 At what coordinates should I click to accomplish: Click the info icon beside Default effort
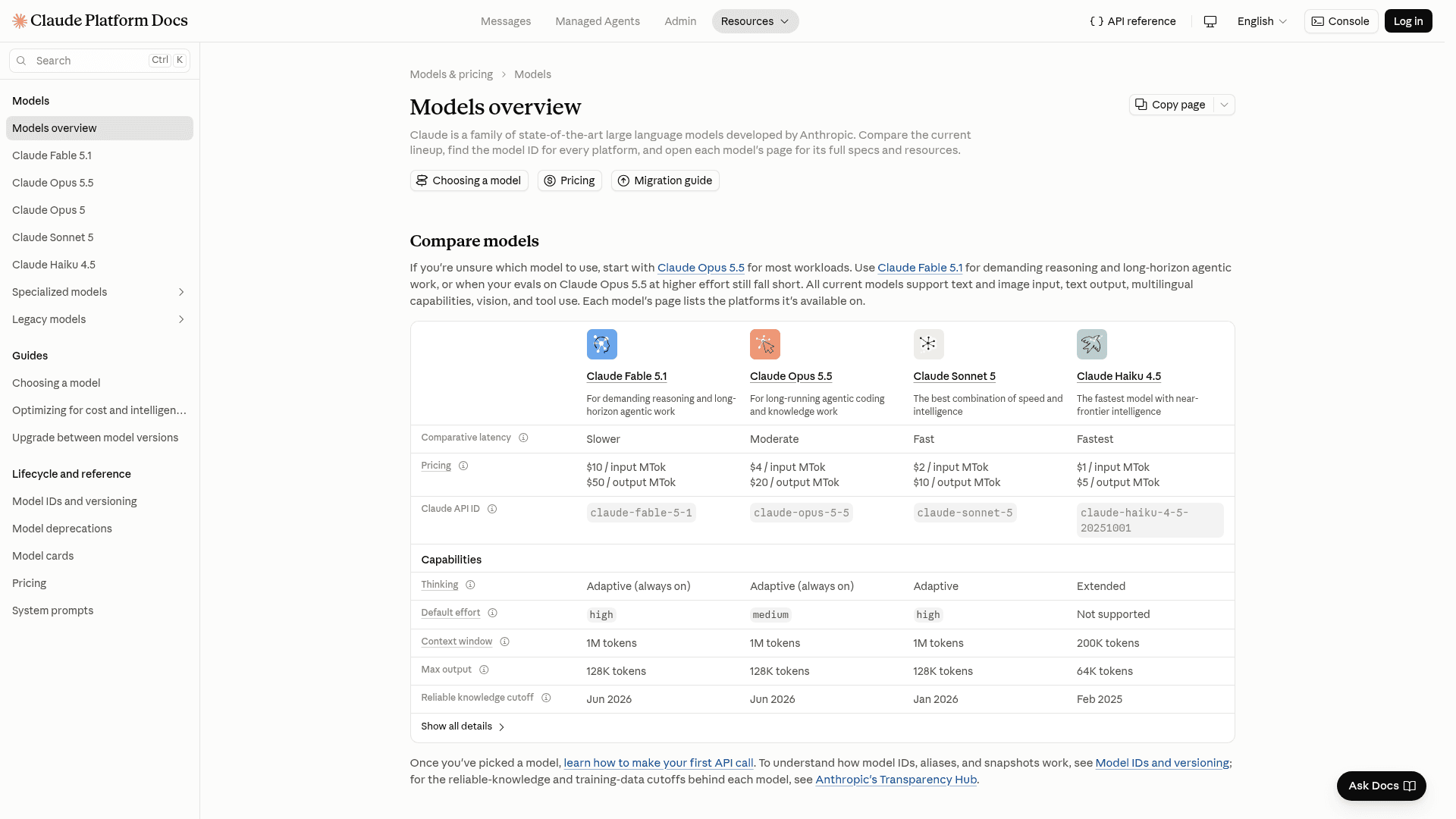pyautogui.click(x=492, y=613)
